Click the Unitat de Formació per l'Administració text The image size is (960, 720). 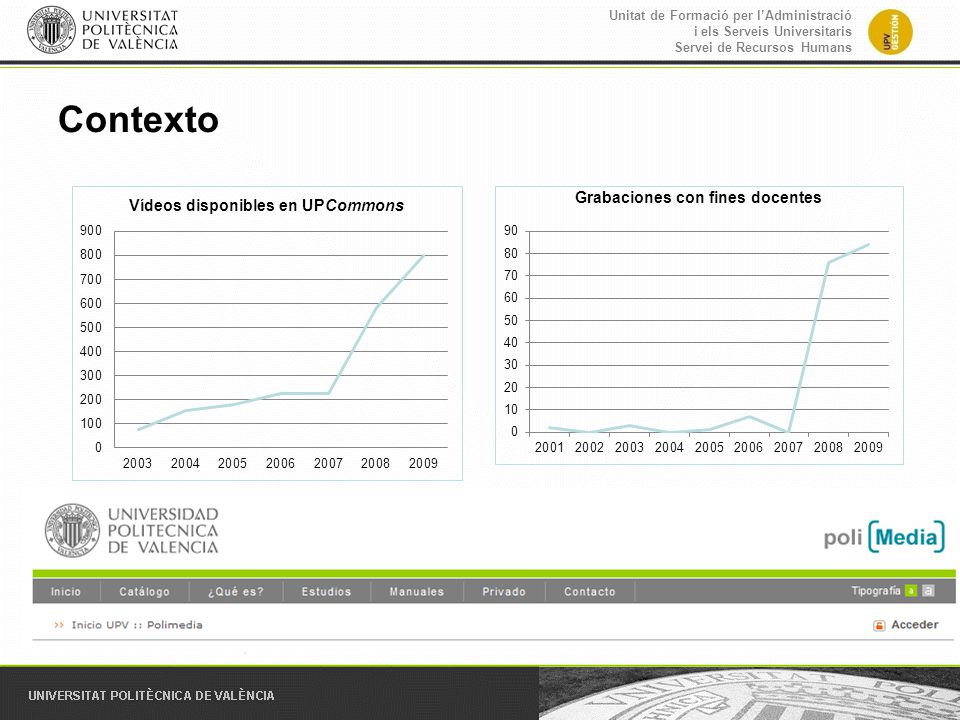[730, 15]
